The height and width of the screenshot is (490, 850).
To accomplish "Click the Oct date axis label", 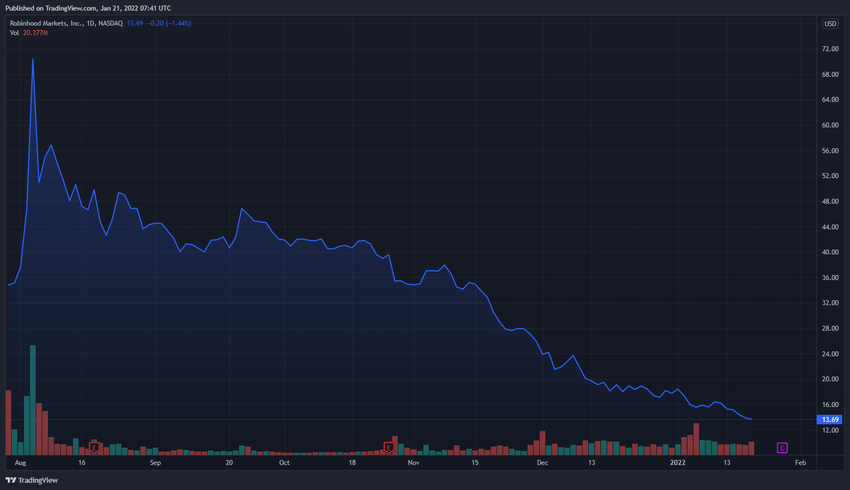I will pyautogui.click(x=284, y=463).
